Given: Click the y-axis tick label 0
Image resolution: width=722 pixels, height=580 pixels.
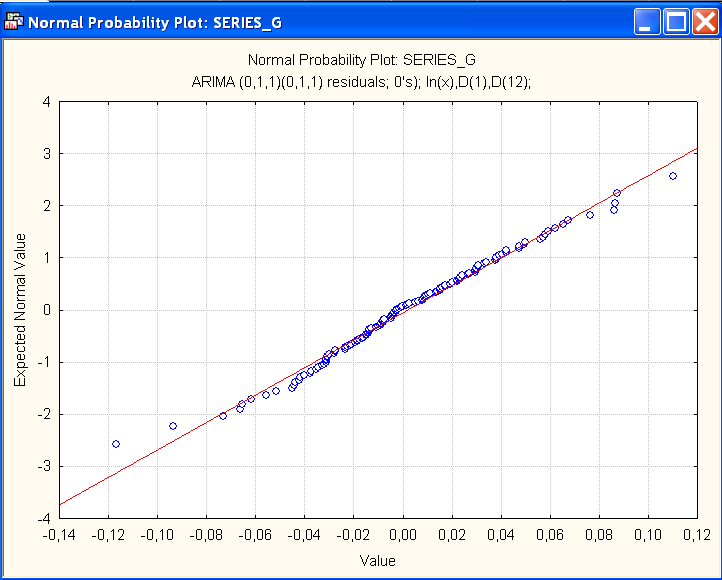Looking at the screenshot, I should [47, 310].
